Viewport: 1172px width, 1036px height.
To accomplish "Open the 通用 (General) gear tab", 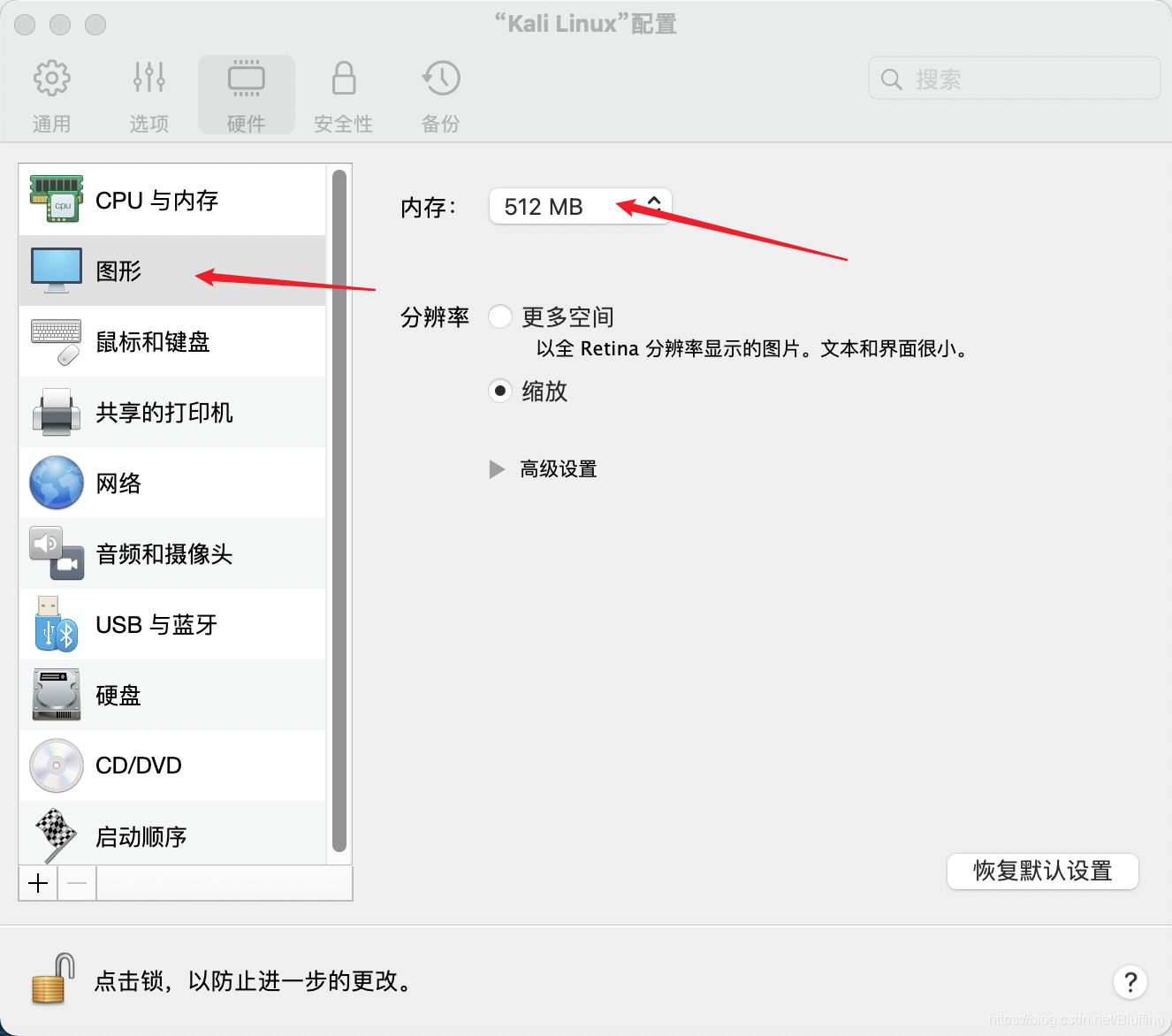I will [51, 95].
